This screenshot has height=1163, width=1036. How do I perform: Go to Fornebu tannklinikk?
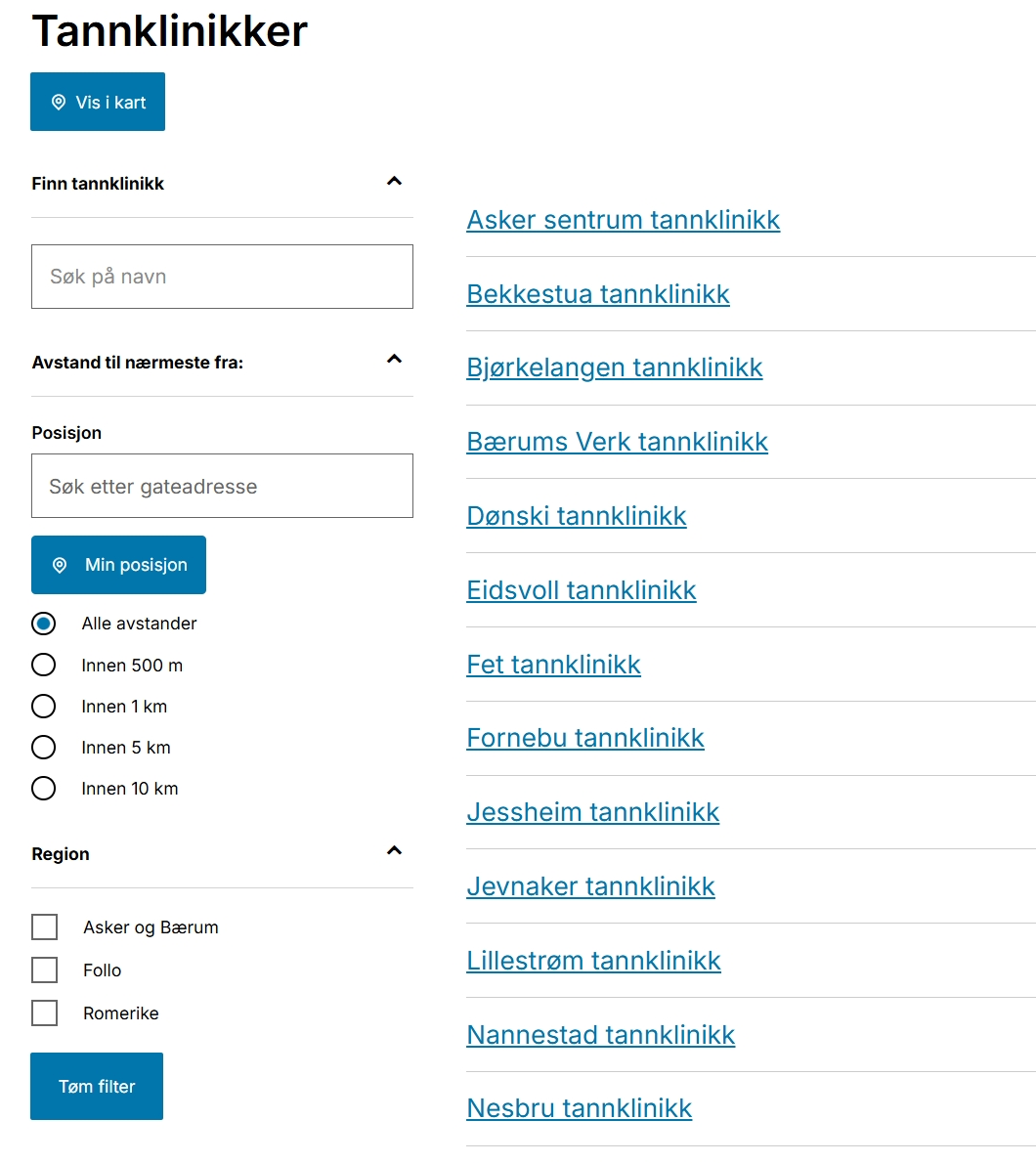(x=584, y=738)
